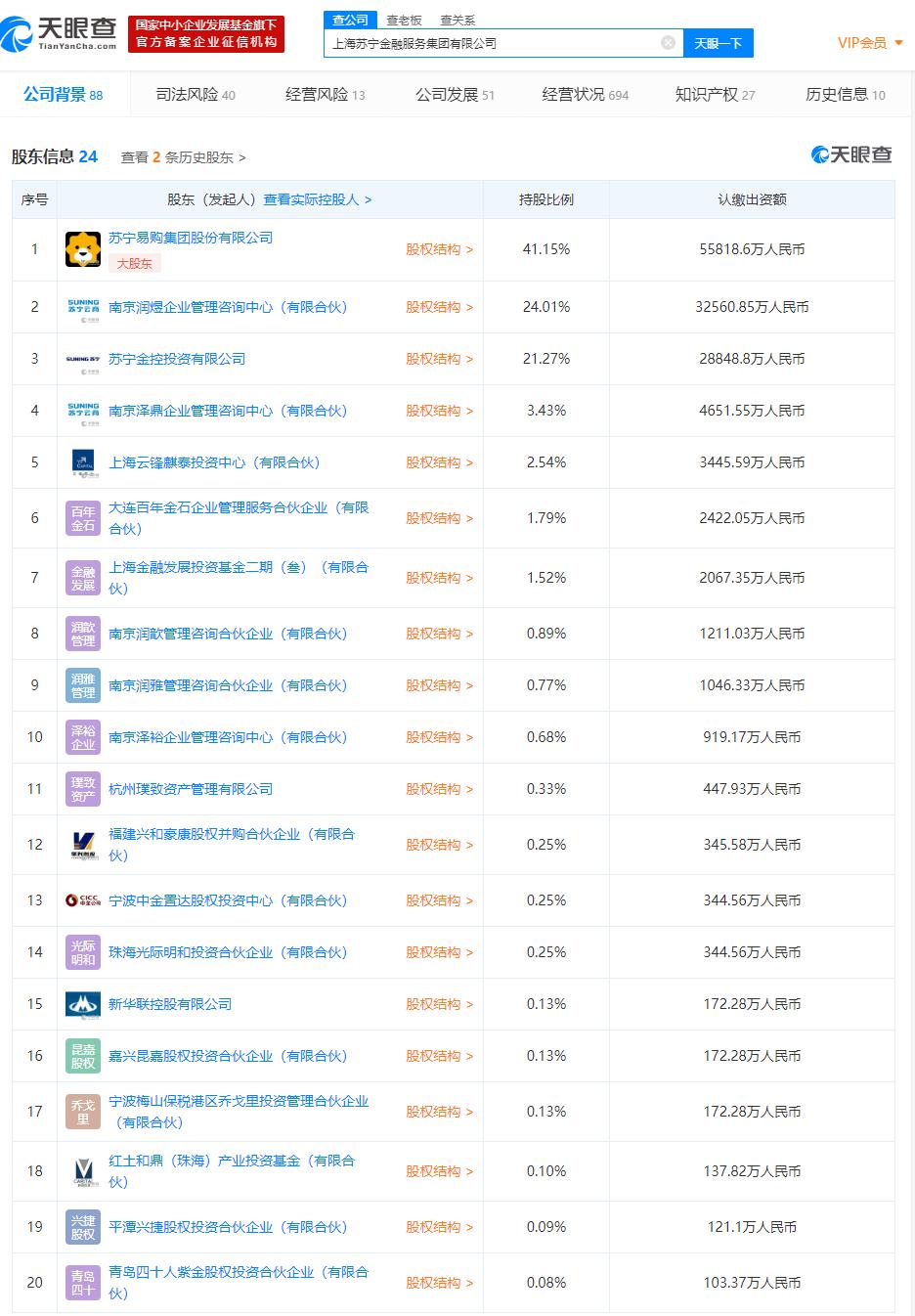This screenshot has height=1316, width=915.
Task: Switch to 历史信息 tab
Action: [846, 95]
